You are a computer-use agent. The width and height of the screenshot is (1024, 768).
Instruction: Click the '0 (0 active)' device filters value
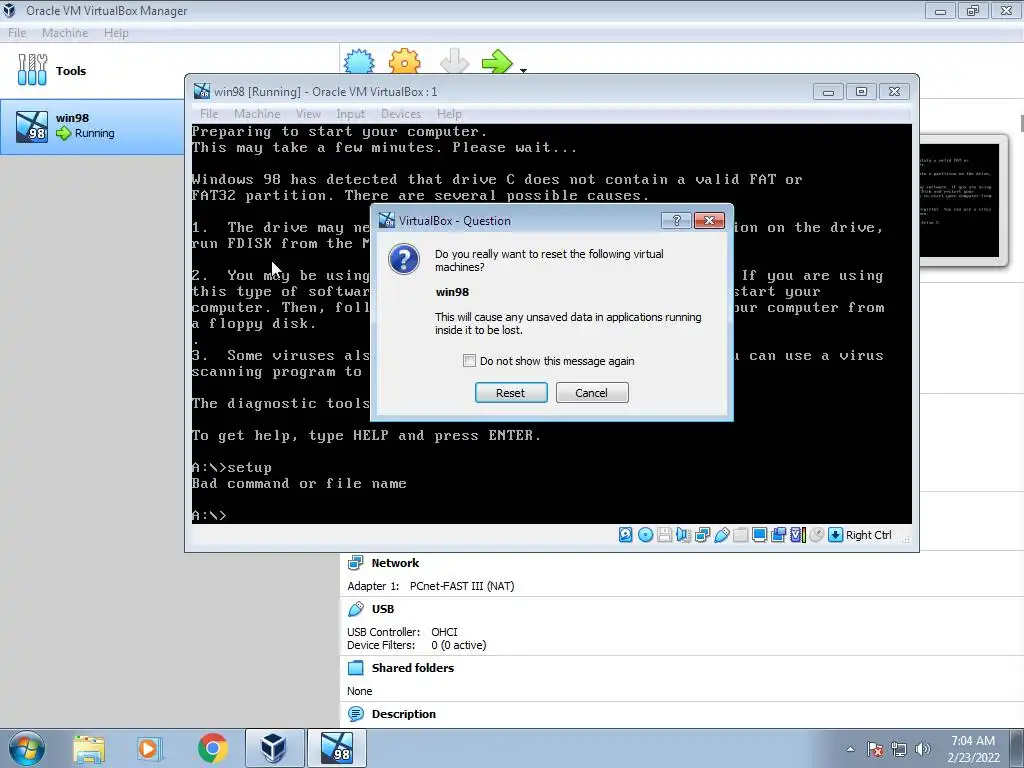click(458, 645)
